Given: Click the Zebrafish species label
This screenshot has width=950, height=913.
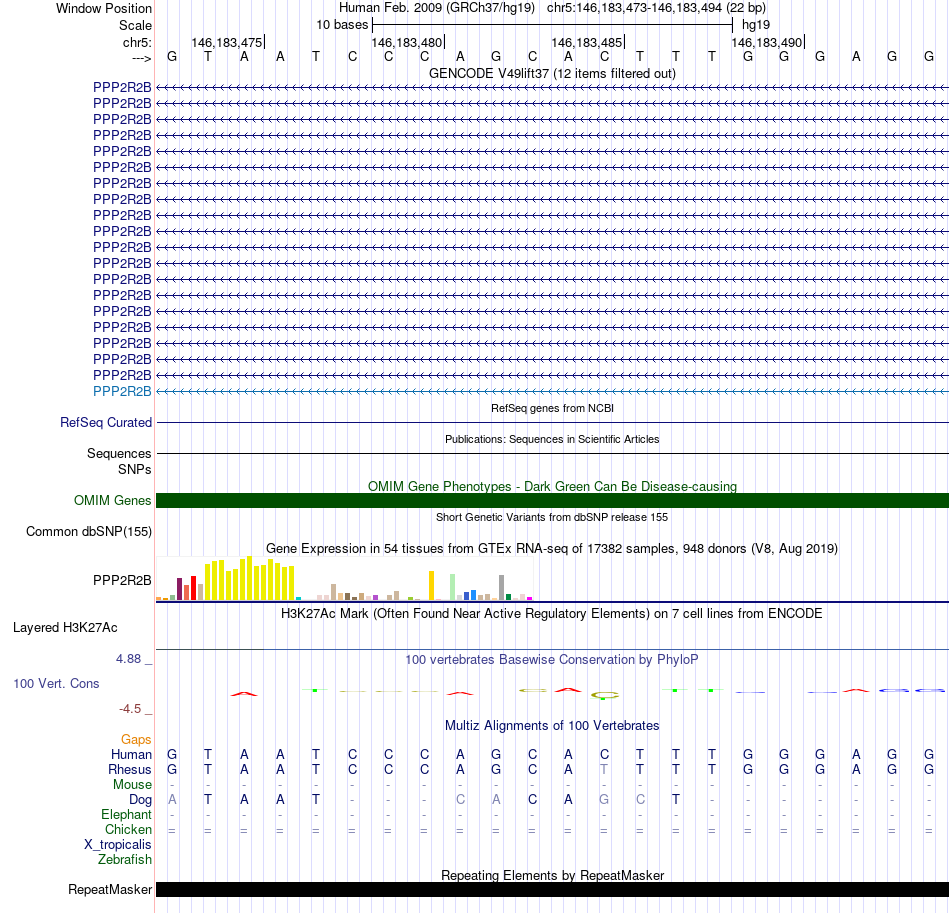Looking at the screenshot, I should (125, 859).
